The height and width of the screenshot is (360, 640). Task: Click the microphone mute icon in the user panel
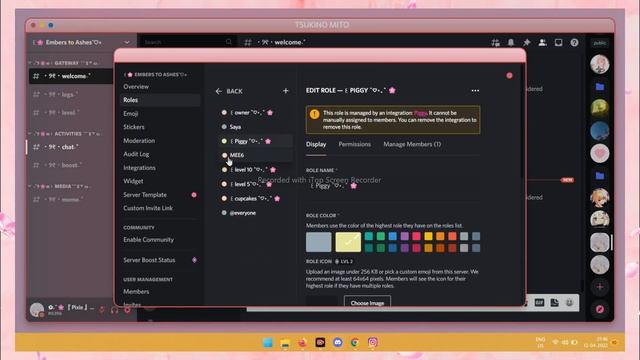(102, 310)
